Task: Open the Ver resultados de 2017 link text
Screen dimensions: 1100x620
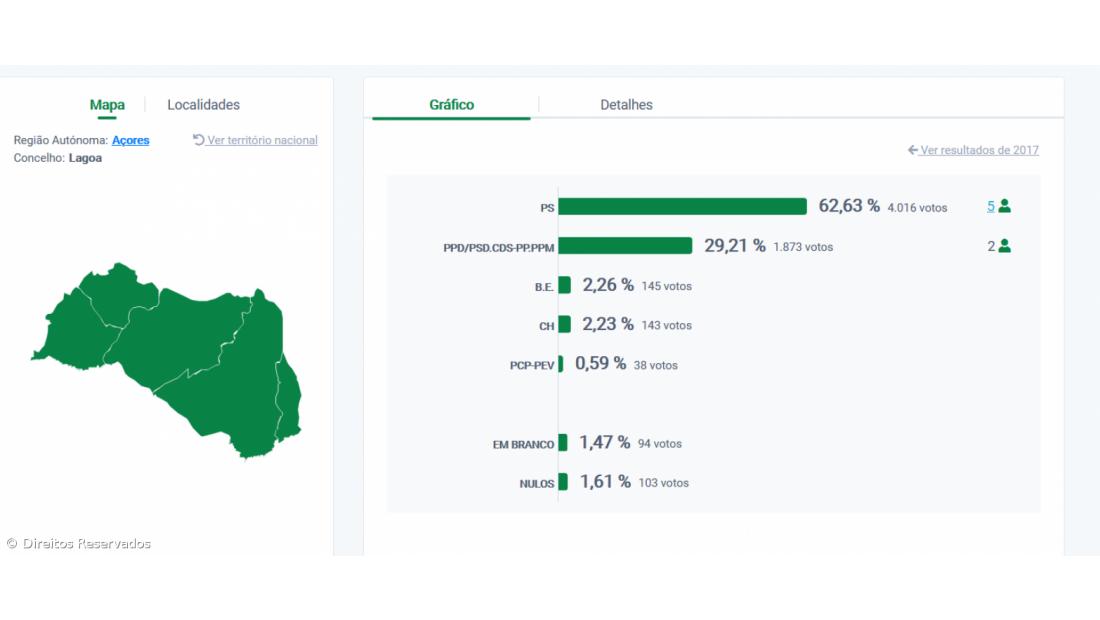Action: [979, 150]
